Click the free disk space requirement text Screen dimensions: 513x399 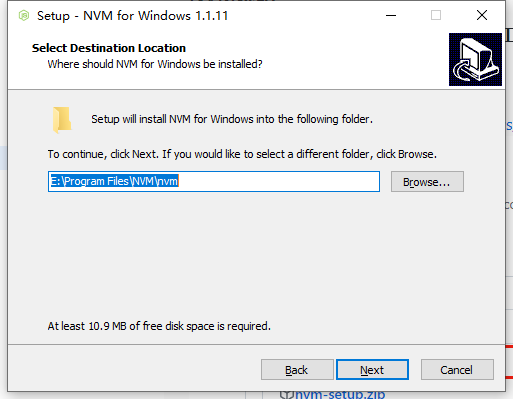click(159, 326)
